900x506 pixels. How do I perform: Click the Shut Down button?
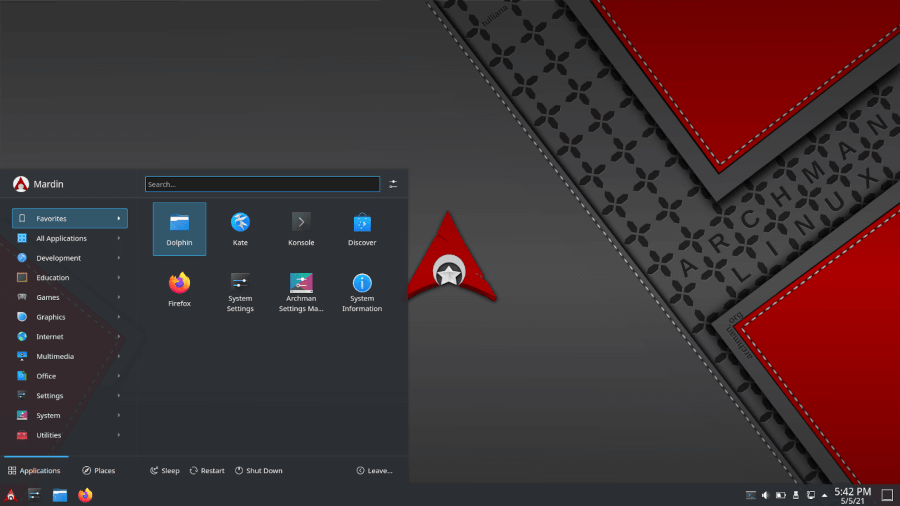point(259,470)
